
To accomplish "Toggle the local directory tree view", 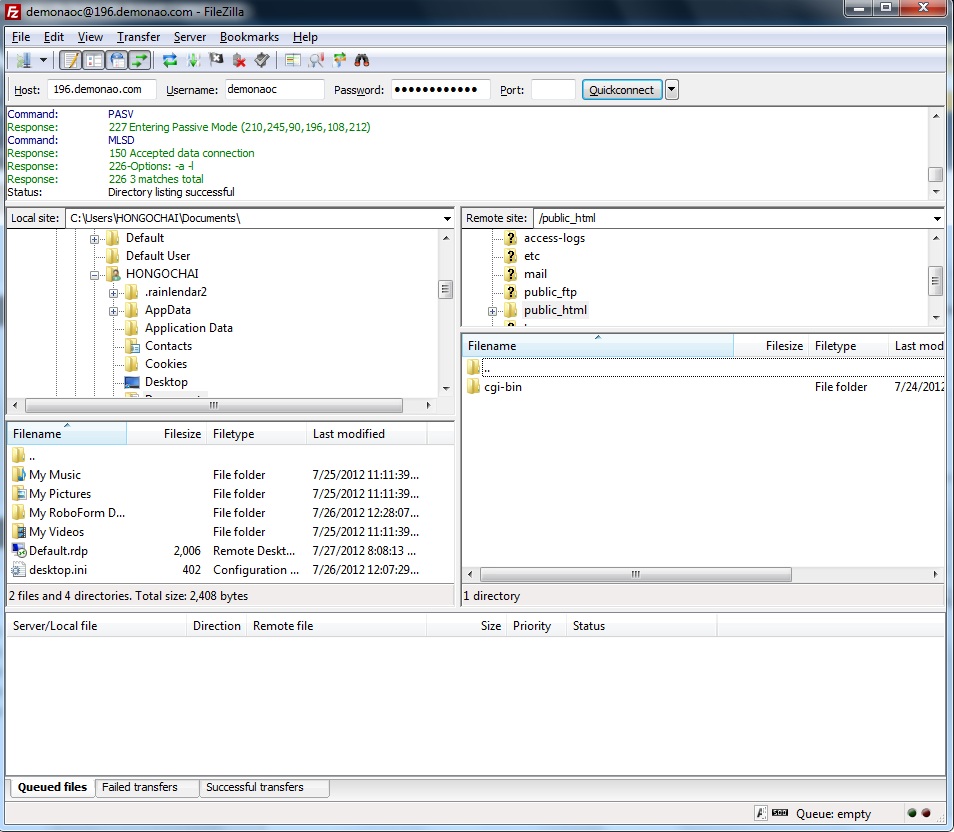I will coord(94,60).
